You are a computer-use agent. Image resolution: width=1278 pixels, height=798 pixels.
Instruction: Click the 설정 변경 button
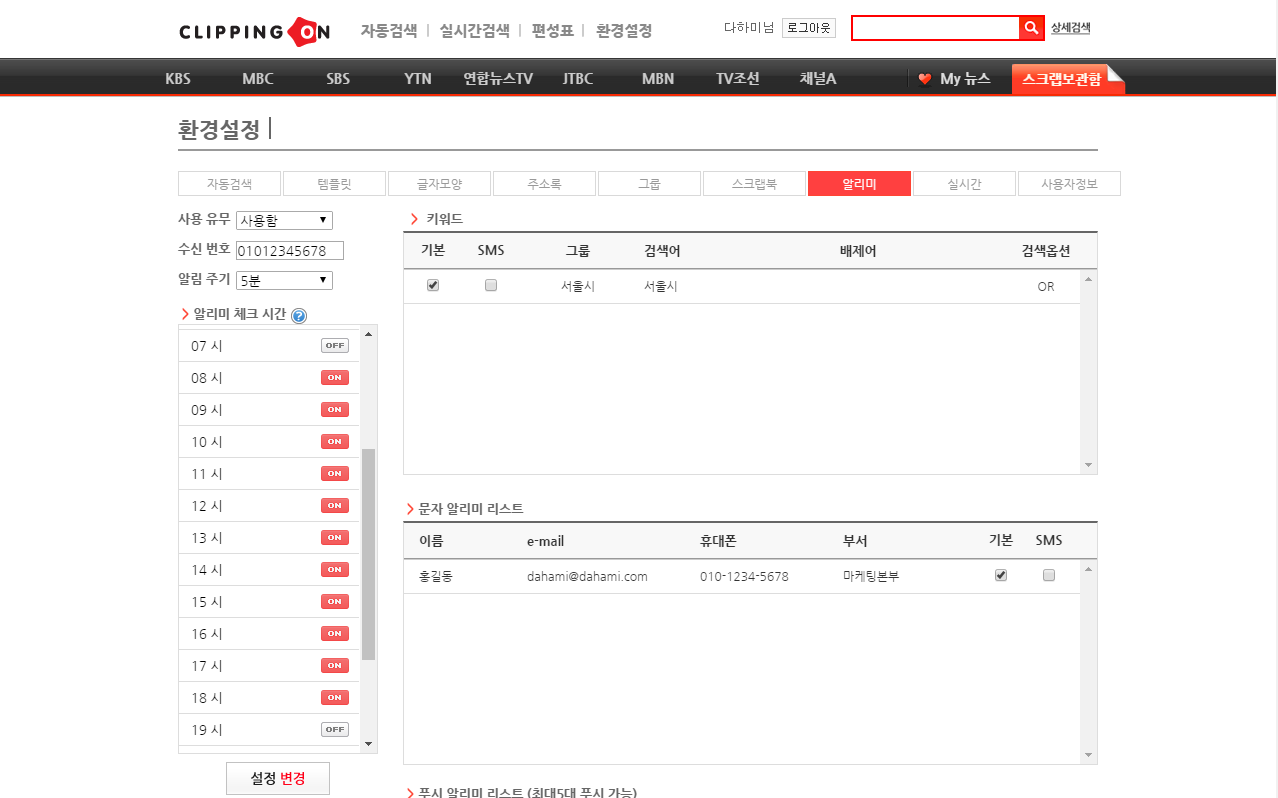pyautogui.click(x=278, y=778)
